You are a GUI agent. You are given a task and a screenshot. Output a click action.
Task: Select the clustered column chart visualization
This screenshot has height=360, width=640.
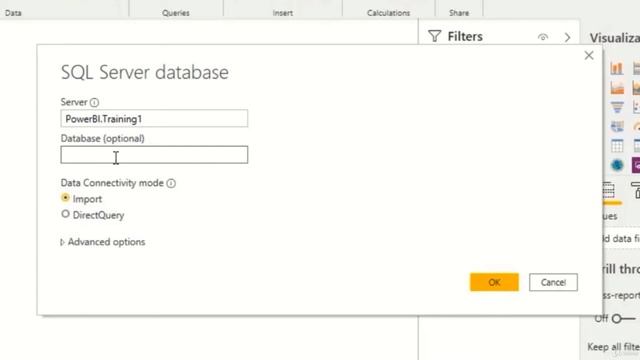coord(617,68)
